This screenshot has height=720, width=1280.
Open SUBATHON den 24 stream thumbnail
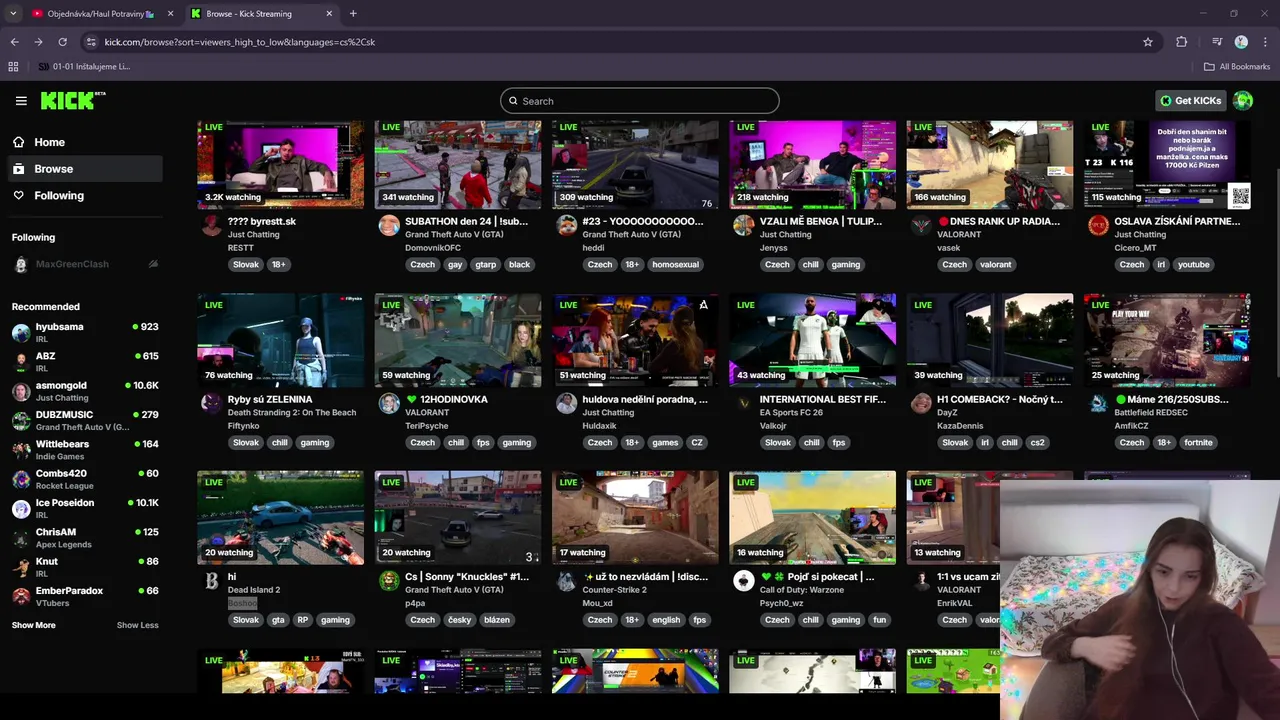[x=458, y=165]
